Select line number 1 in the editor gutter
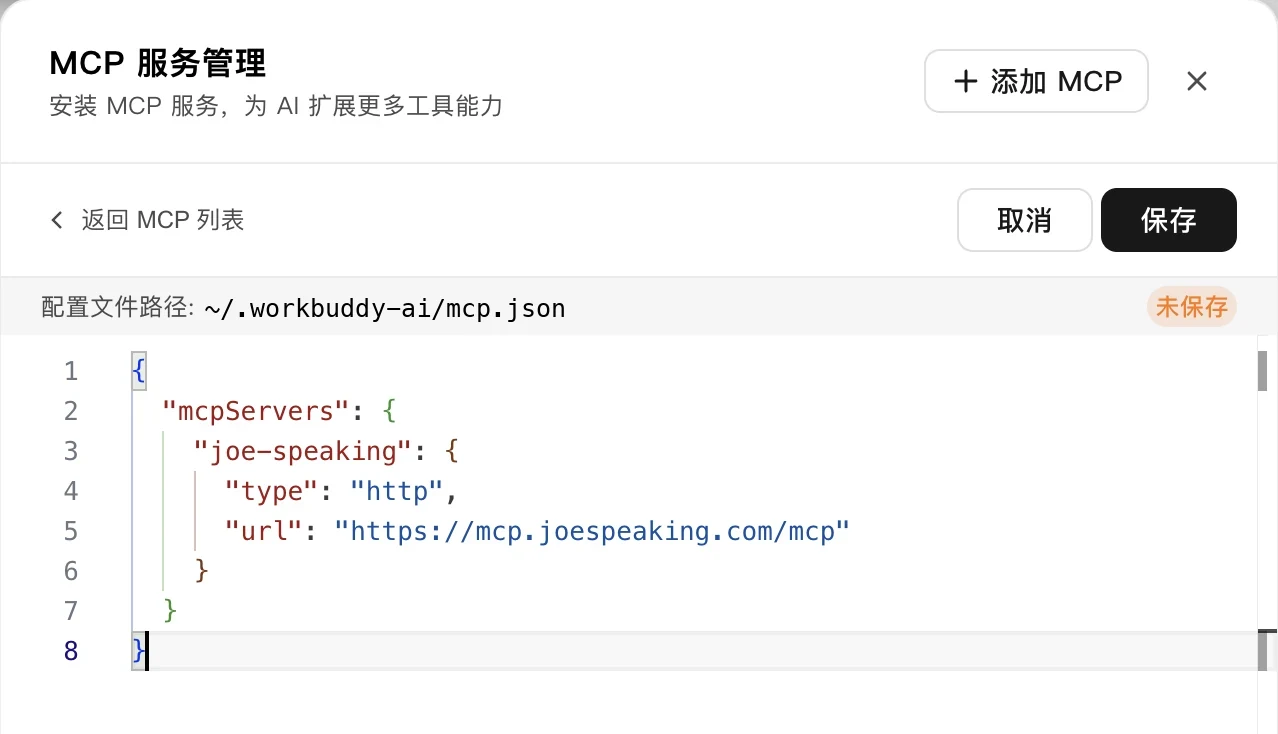1278x734 pixels. pyautogui.click(x=71, y=371)
